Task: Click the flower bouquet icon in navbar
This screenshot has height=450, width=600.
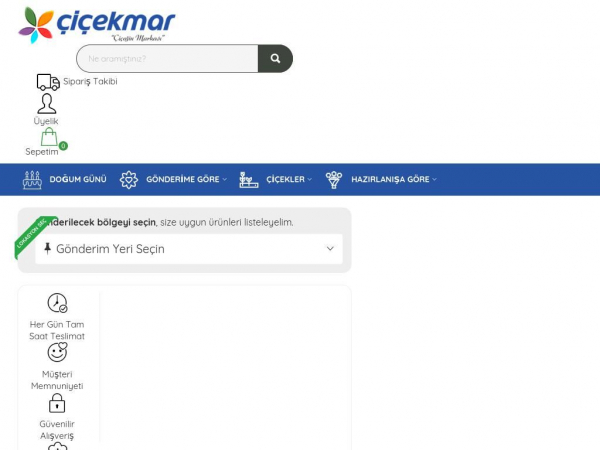Action: 333,180
